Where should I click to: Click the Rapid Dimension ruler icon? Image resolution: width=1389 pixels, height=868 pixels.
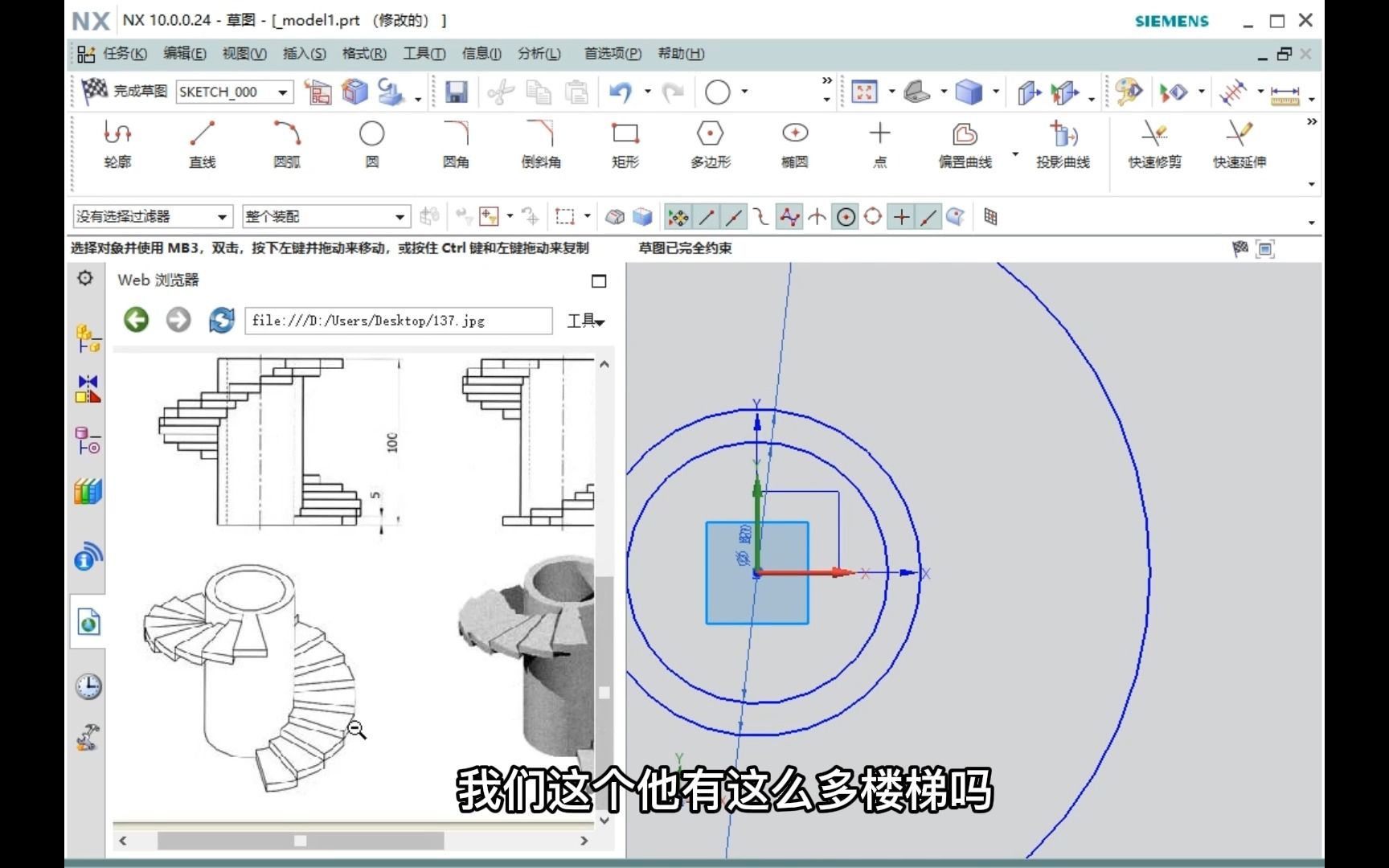click(x=1285, y=95)
